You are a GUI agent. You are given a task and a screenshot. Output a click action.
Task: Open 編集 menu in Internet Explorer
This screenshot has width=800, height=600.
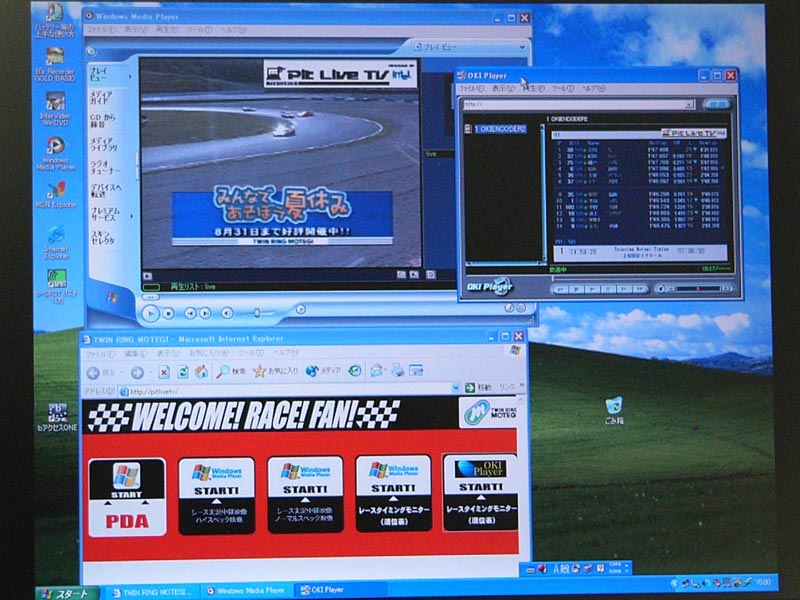(135, 354)
